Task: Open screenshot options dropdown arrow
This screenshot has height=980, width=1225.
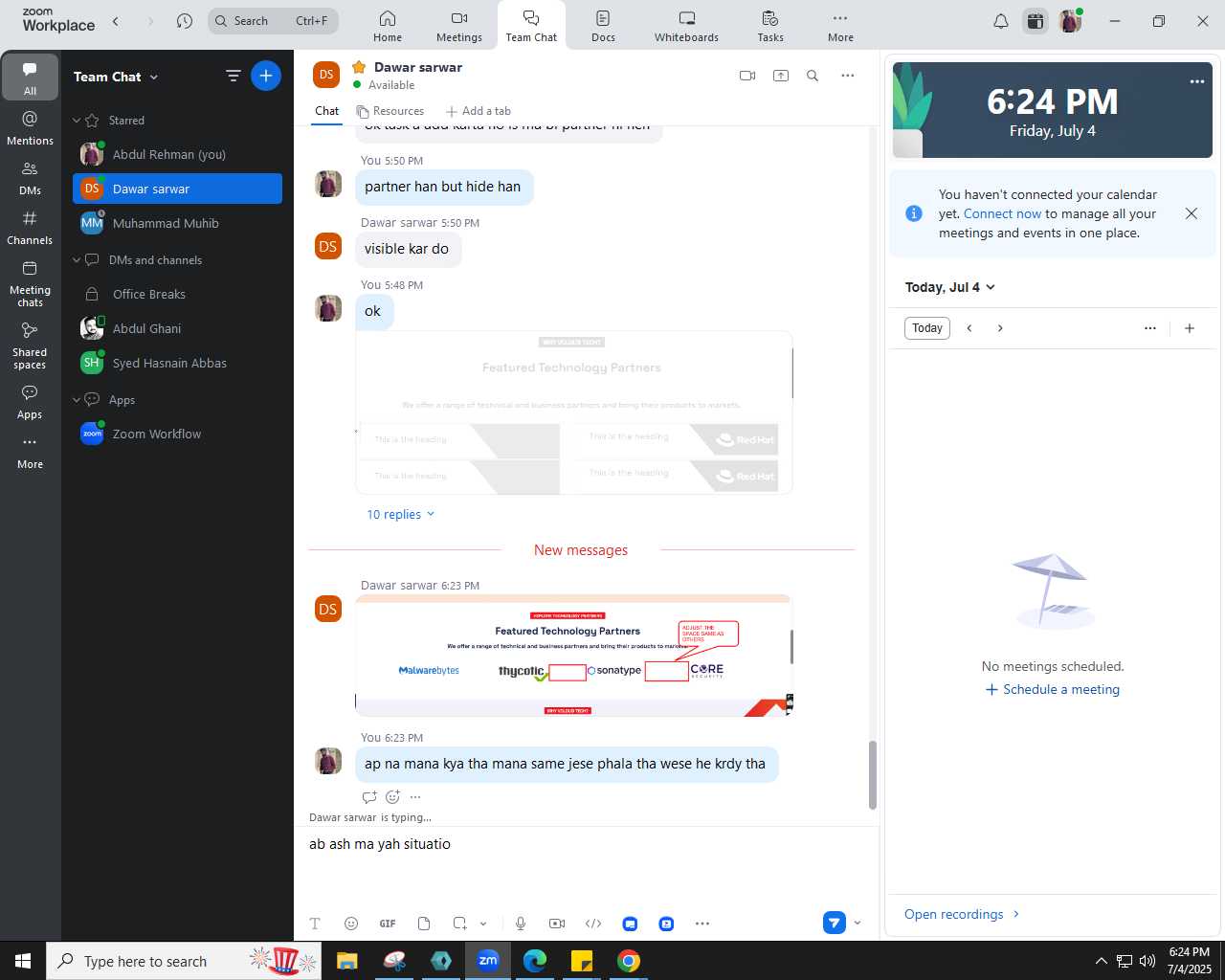Action: (x=483, y=924)
